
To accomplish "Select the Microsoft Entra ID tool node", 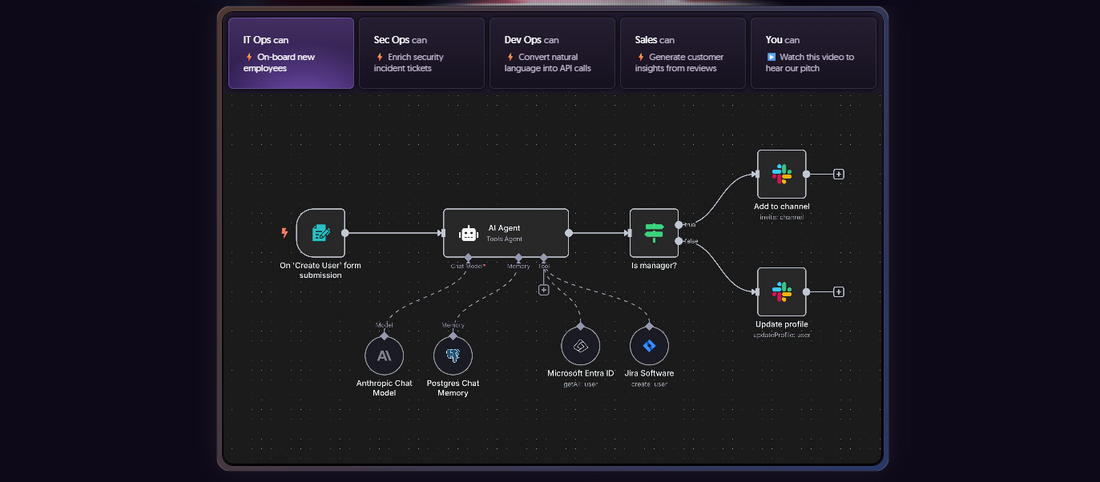I will point(580,346).
